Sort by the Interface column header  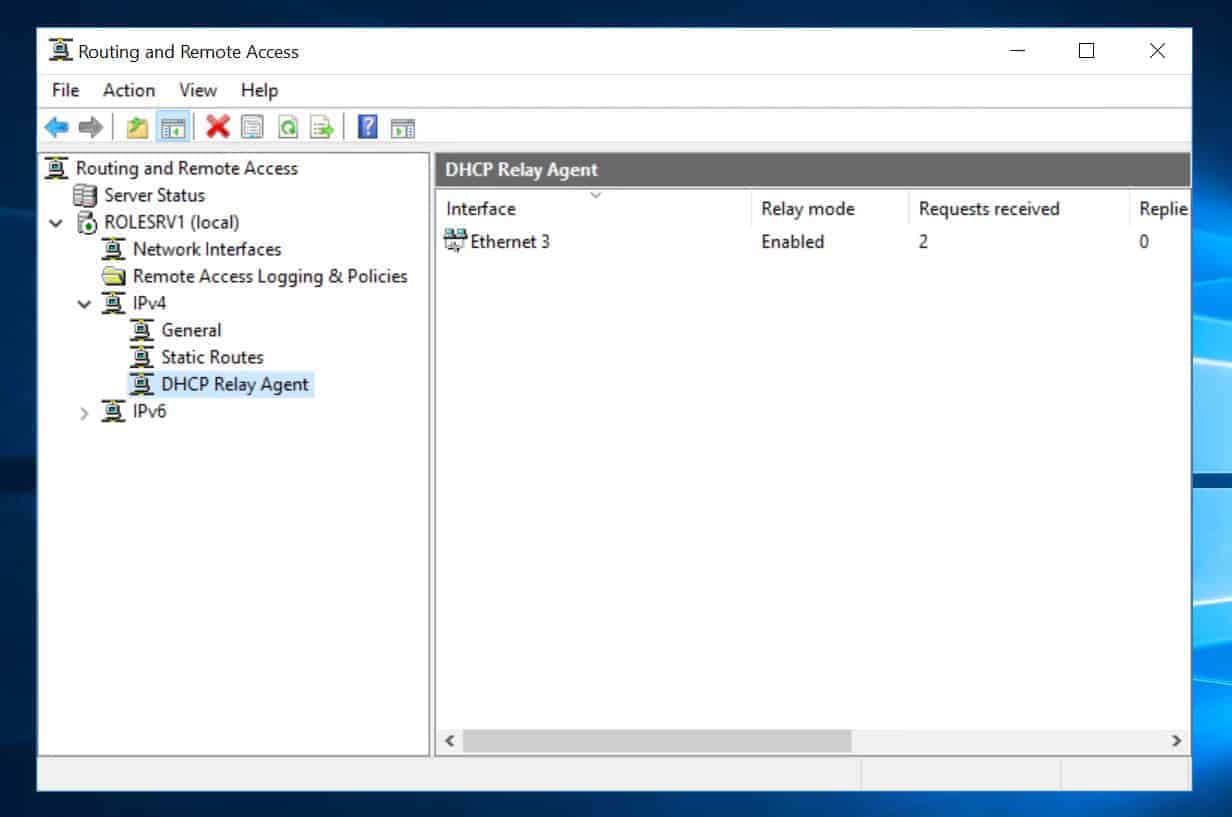tap(594, 208)
